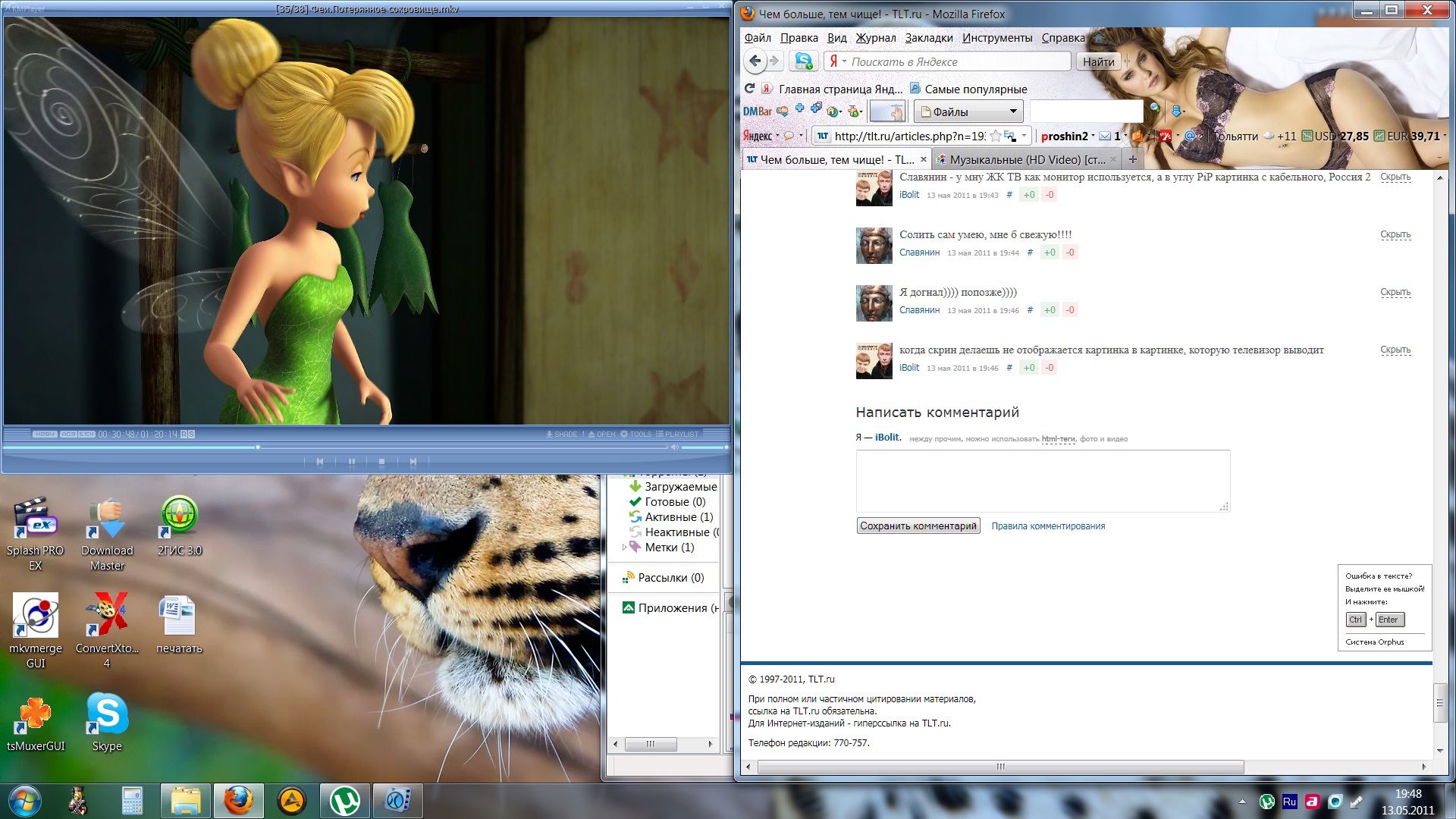
Task: Click the Skype toolbar icon in Firefox
Action: (x=803, y=61)
